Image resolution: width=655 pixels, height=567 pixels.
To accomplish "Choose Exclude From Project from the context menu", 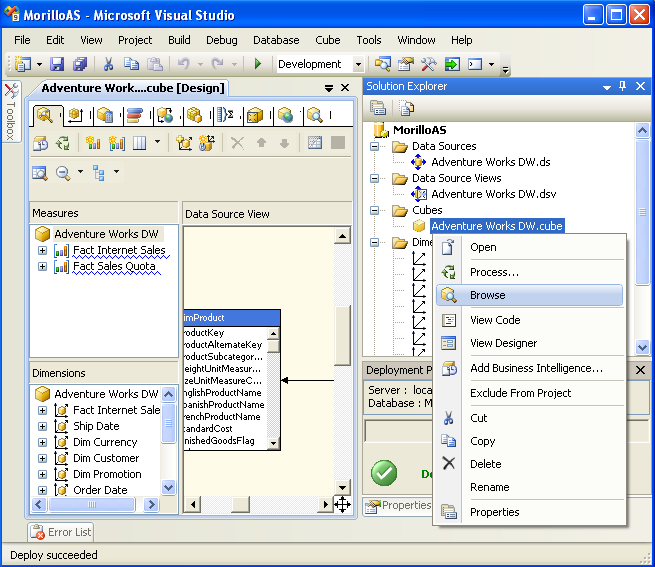I will tap(529, 393).
